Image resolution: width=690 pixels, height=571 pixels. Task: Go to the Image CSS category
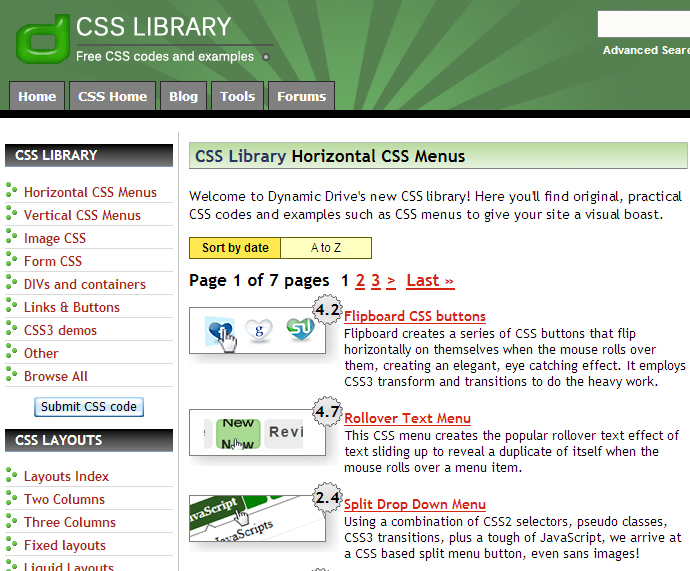(55, 238)
